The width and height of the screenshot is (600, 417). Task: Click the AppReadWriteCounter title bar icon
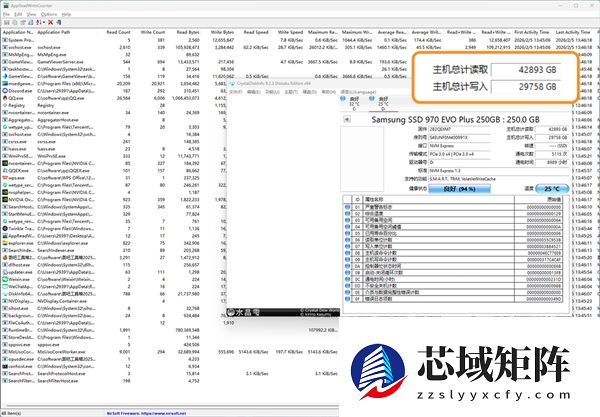click(6, 5)
